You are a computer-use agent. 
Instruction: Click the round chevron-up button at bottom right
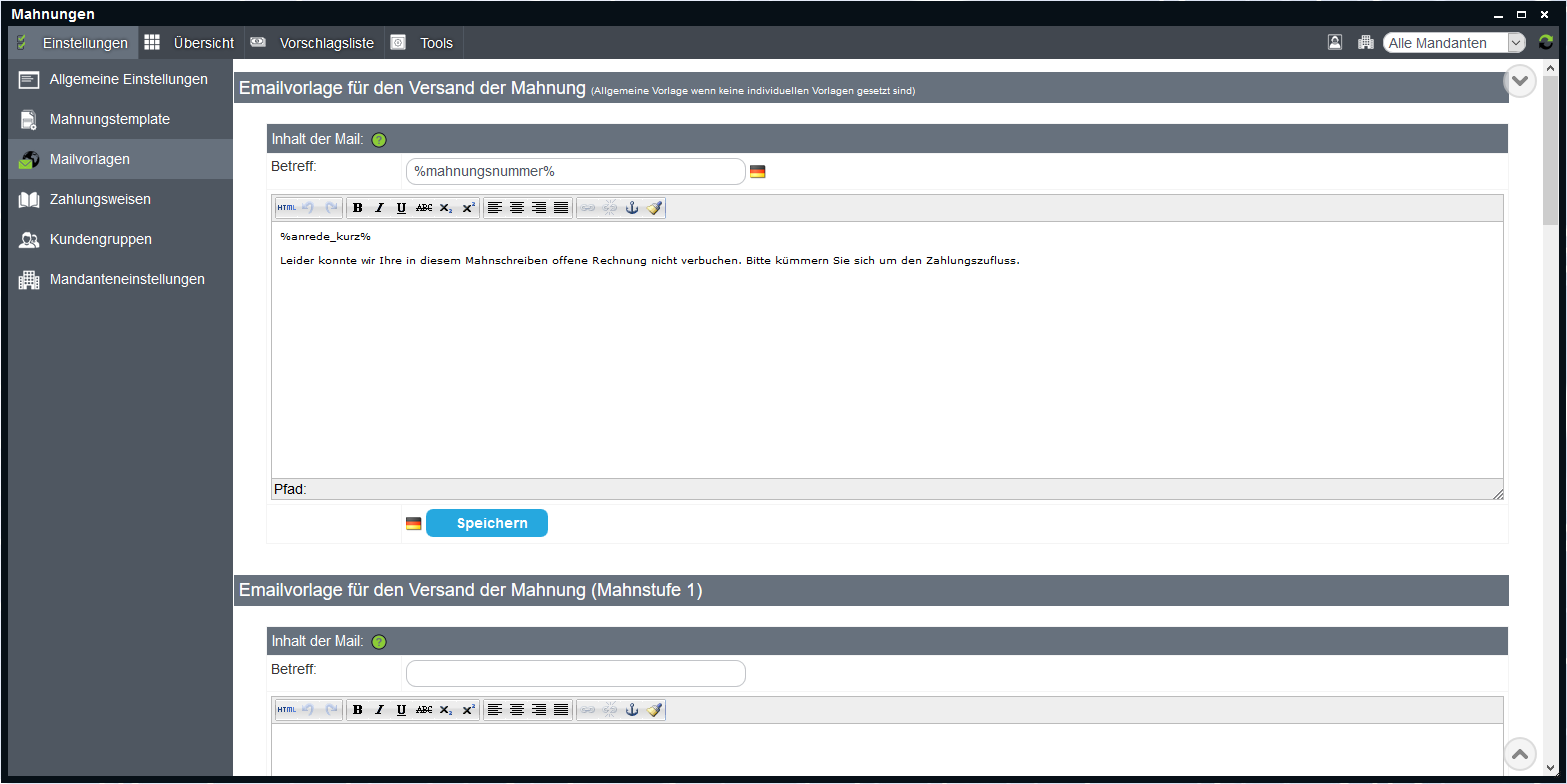tap(1520, 754)
